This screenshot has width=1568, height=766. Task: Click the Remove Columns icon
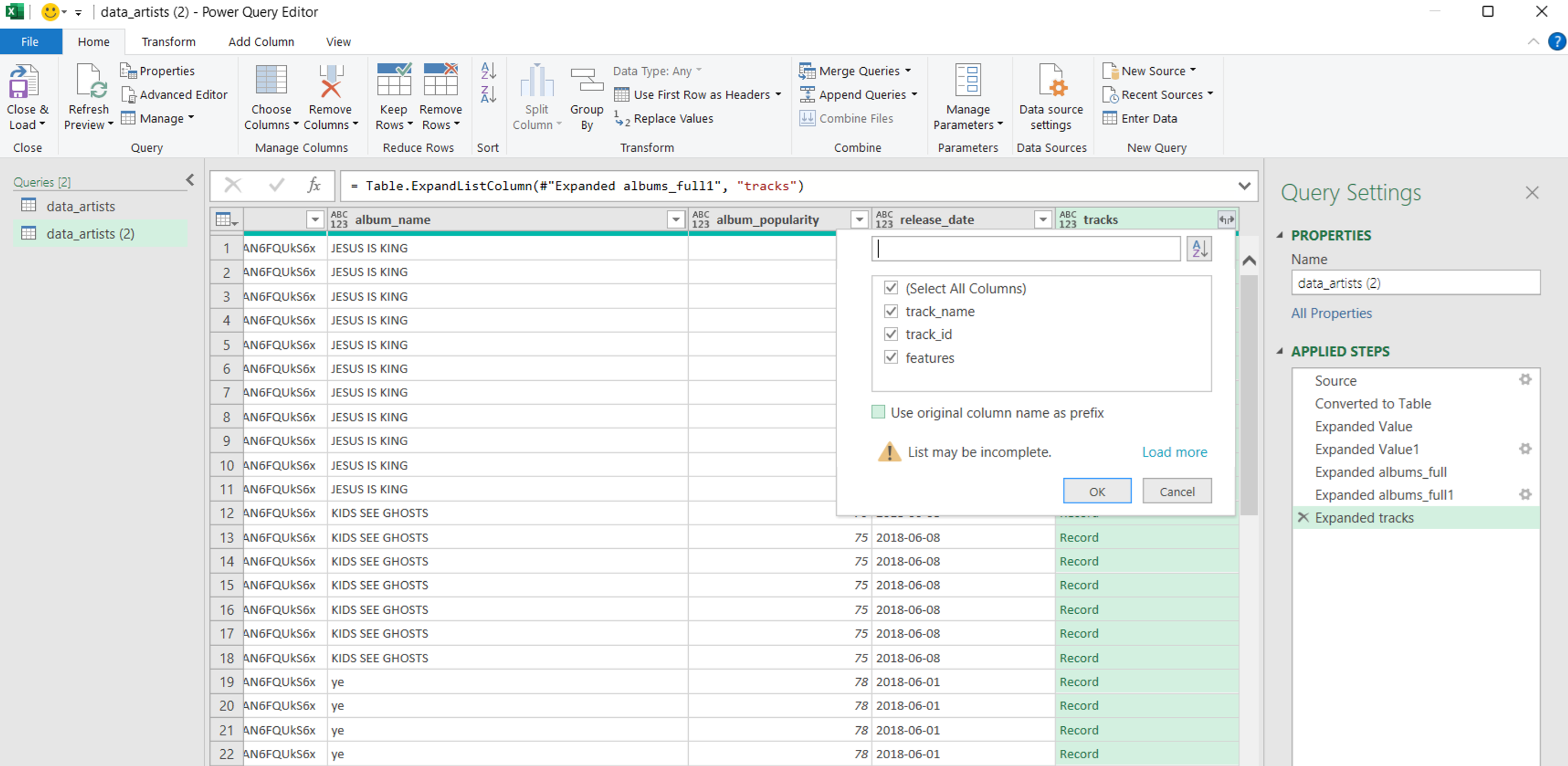(x=330, y=82)
